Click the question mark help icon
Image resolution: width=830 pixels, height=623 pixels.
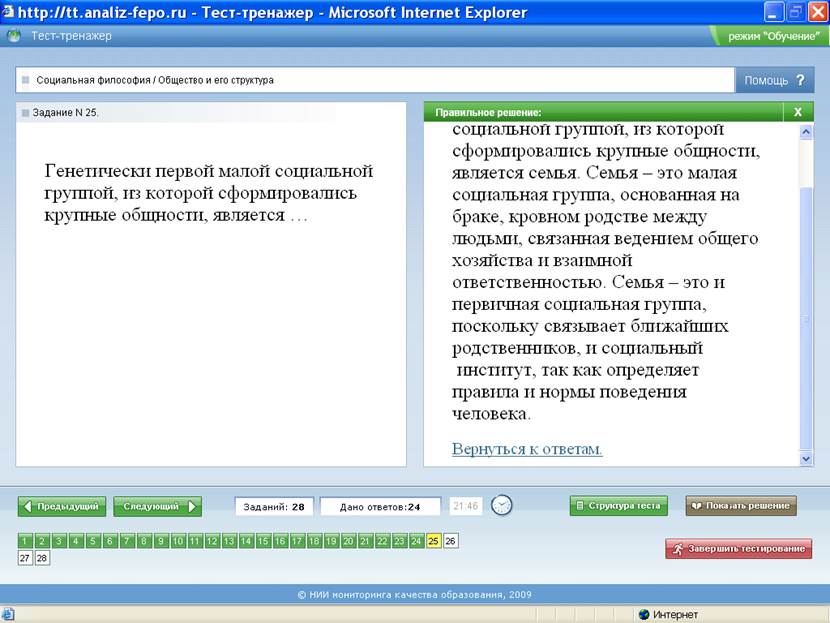pyautogui.click(x=800, y=80)
